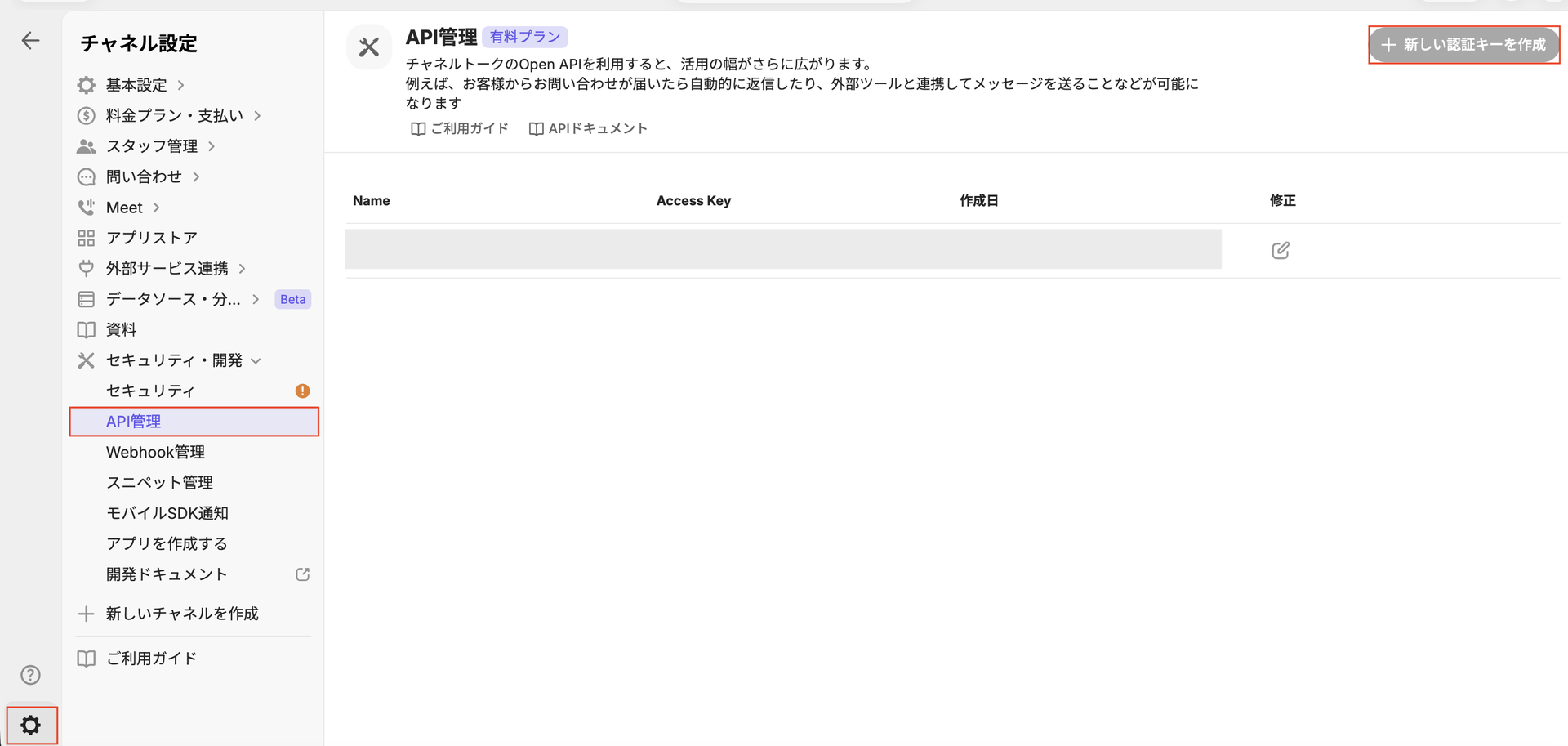Click the grid icon beside アプリストア
The width and height of the screenshot is (1568, 746).
pyautogui.click(x=86, y=238)
